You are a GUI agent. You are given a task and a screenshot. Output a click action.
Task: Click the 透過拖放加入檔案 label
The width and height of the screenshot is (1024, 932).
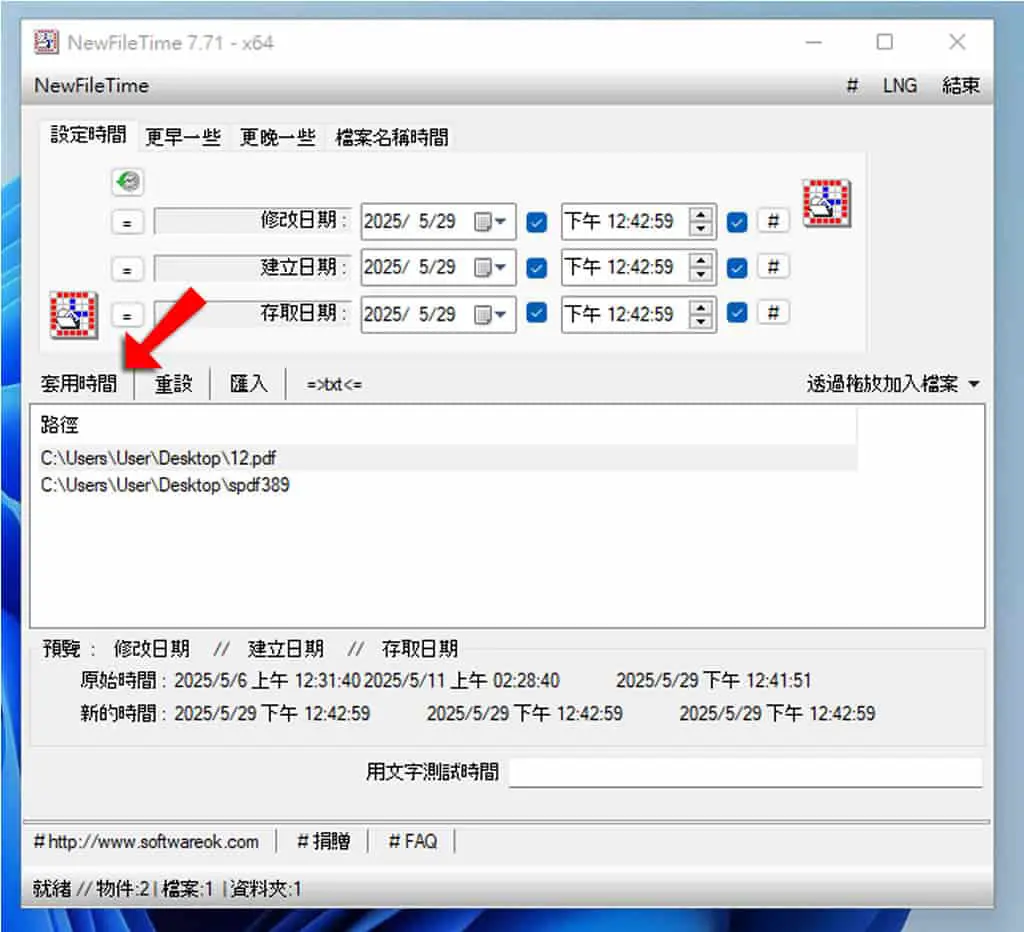(x=882, y=384)
